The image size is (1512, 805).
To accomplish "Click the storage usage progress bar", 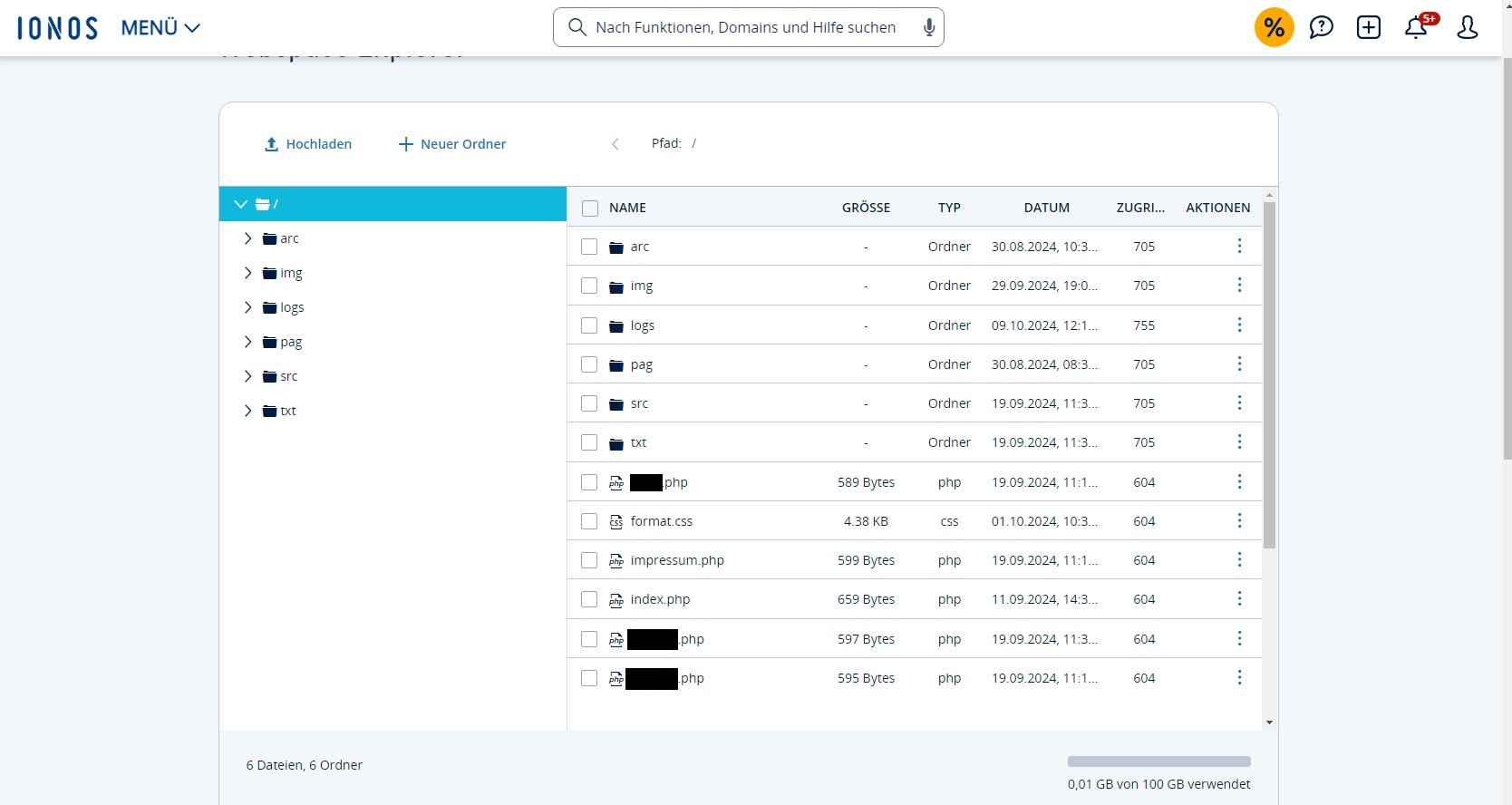I will point(1158,761).
